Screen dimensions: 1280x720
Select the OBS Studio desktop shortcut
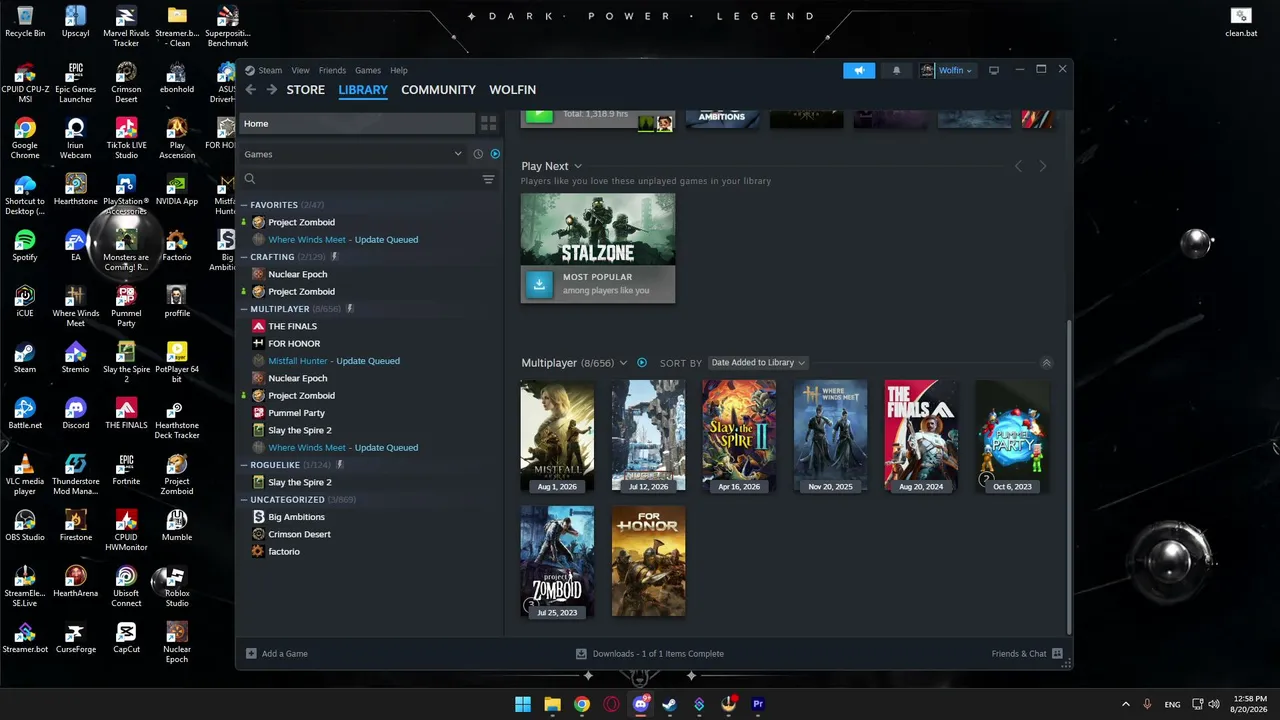[25, 526]
